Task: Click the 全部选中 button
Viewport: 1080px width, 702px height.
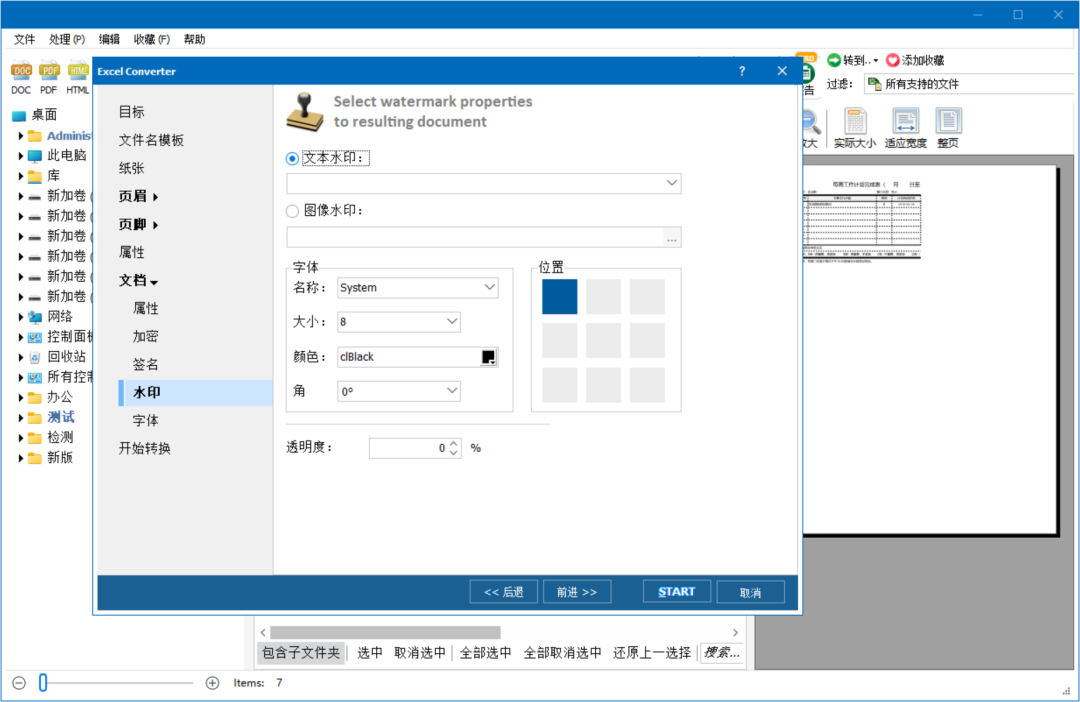Action: coord(486,652)
